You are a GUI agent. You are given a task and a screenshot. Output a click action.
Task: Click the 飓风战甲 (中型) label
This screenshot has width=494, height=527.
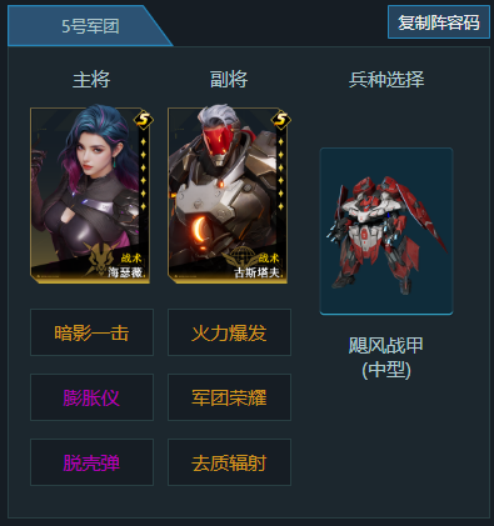coord(386,358)
